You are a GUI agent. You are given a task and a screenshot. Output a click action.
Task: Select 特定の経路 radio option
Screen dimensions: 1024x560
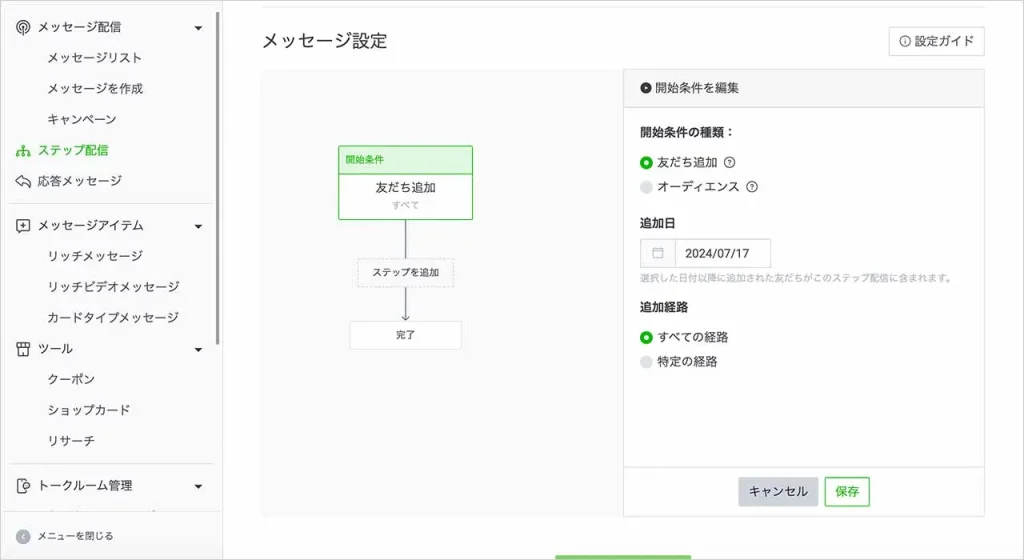click(647, 362)
